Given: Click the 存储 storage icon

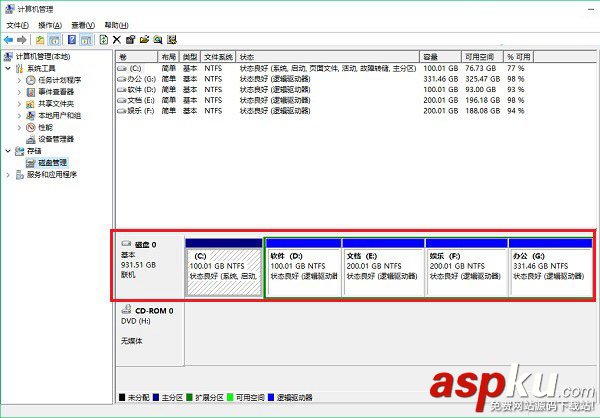Looking at the screenshot, I should (20, 151).
